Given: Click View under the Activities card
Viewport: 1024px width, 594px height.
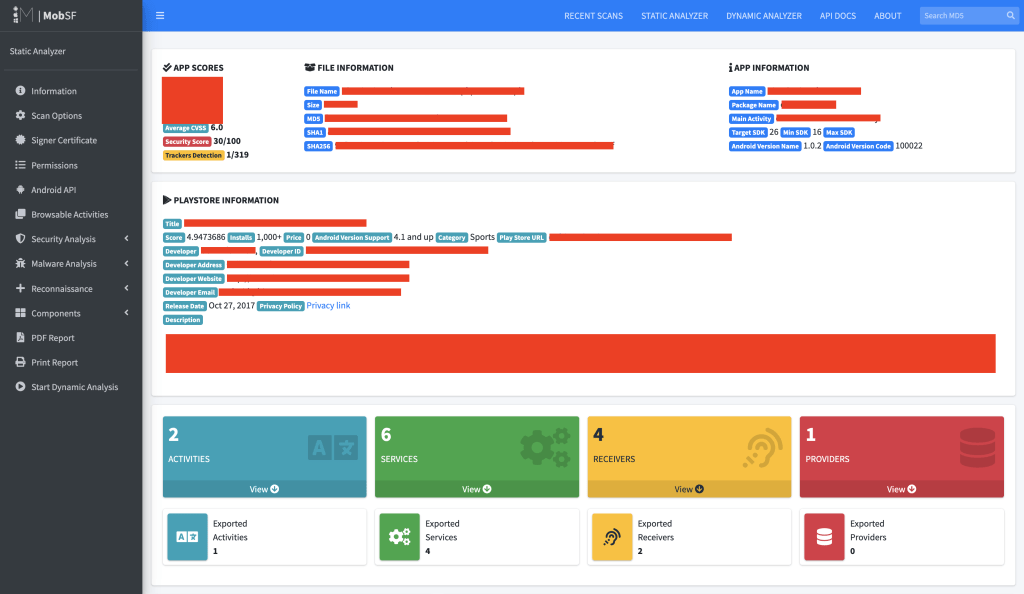Looking at the screenshot, I should tap(264, 489).
